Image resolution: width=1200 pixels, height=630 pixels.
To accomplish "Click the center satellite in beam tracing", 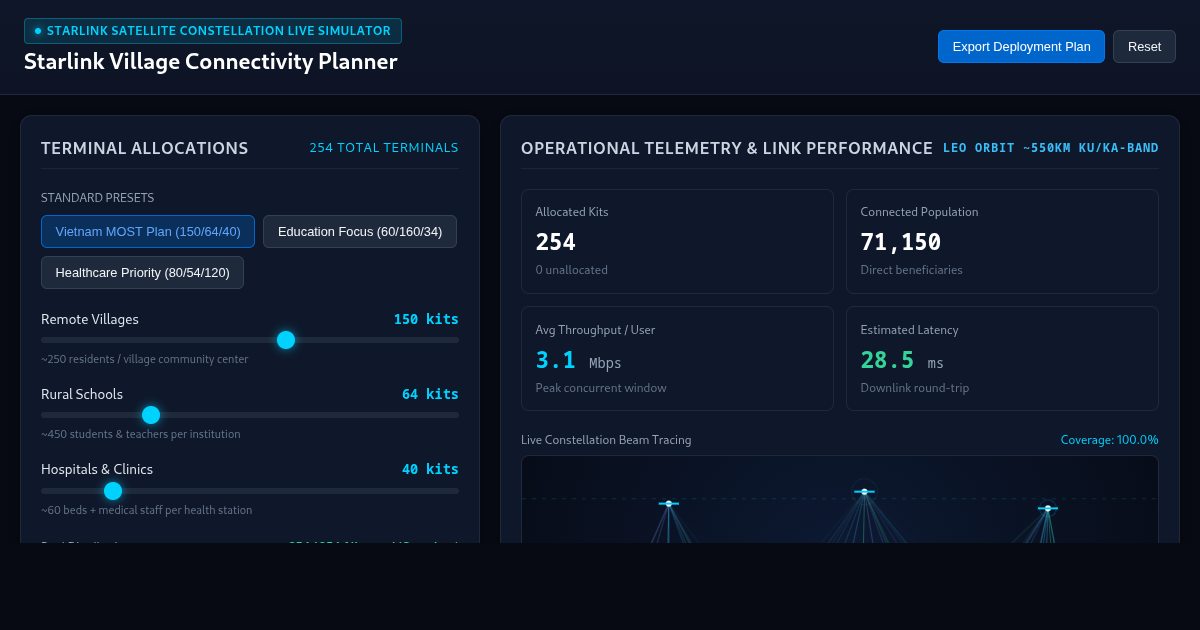I will 865,492.
